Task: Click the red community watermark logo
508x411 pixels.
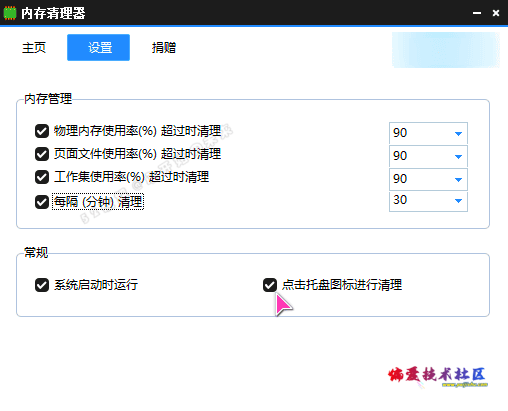Action: point(437,376)
